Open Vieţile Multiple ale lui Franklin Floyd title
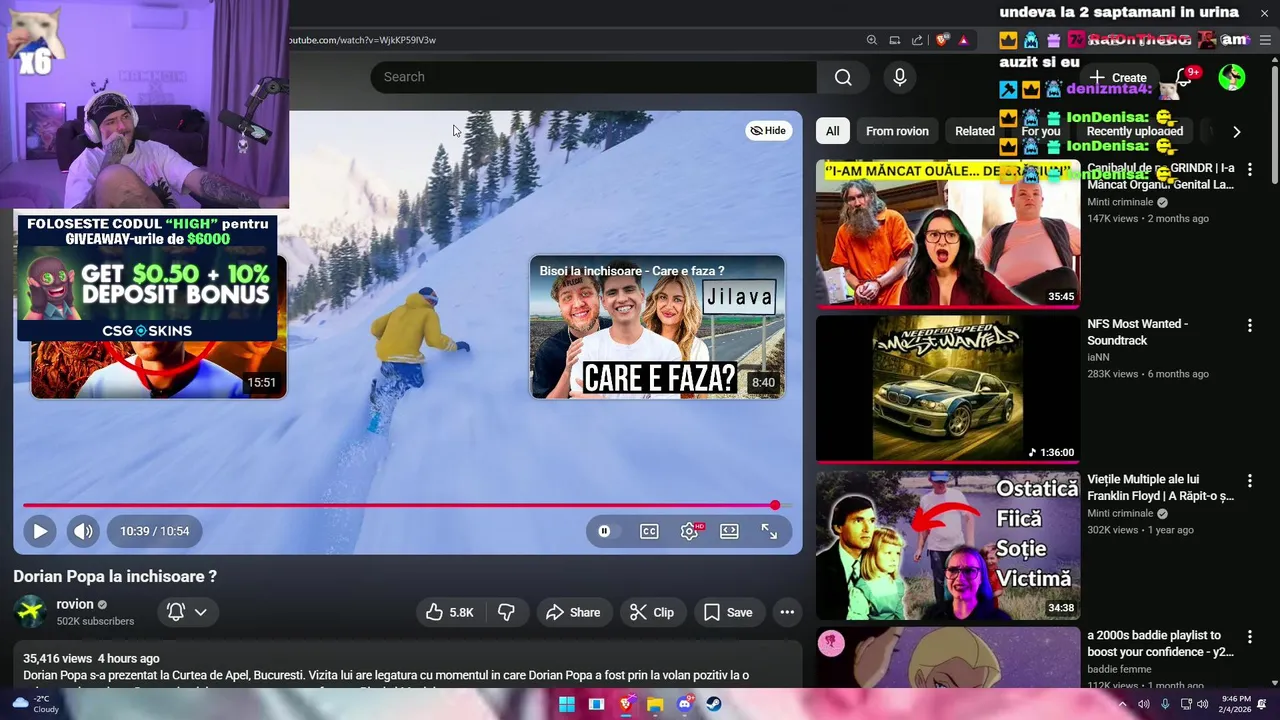 (1161, 488)
